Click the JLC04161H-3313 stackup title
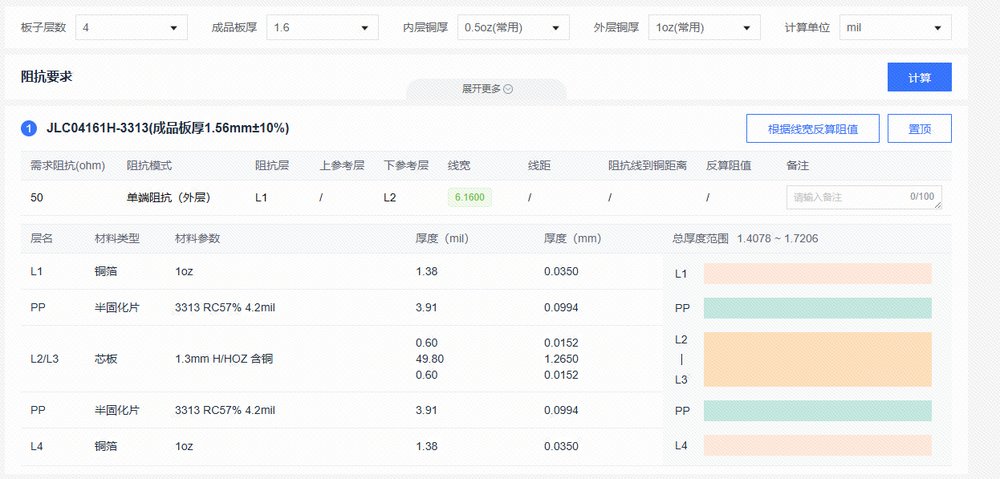This screenshot has width=1000, height=479. [x=168, y=129]
